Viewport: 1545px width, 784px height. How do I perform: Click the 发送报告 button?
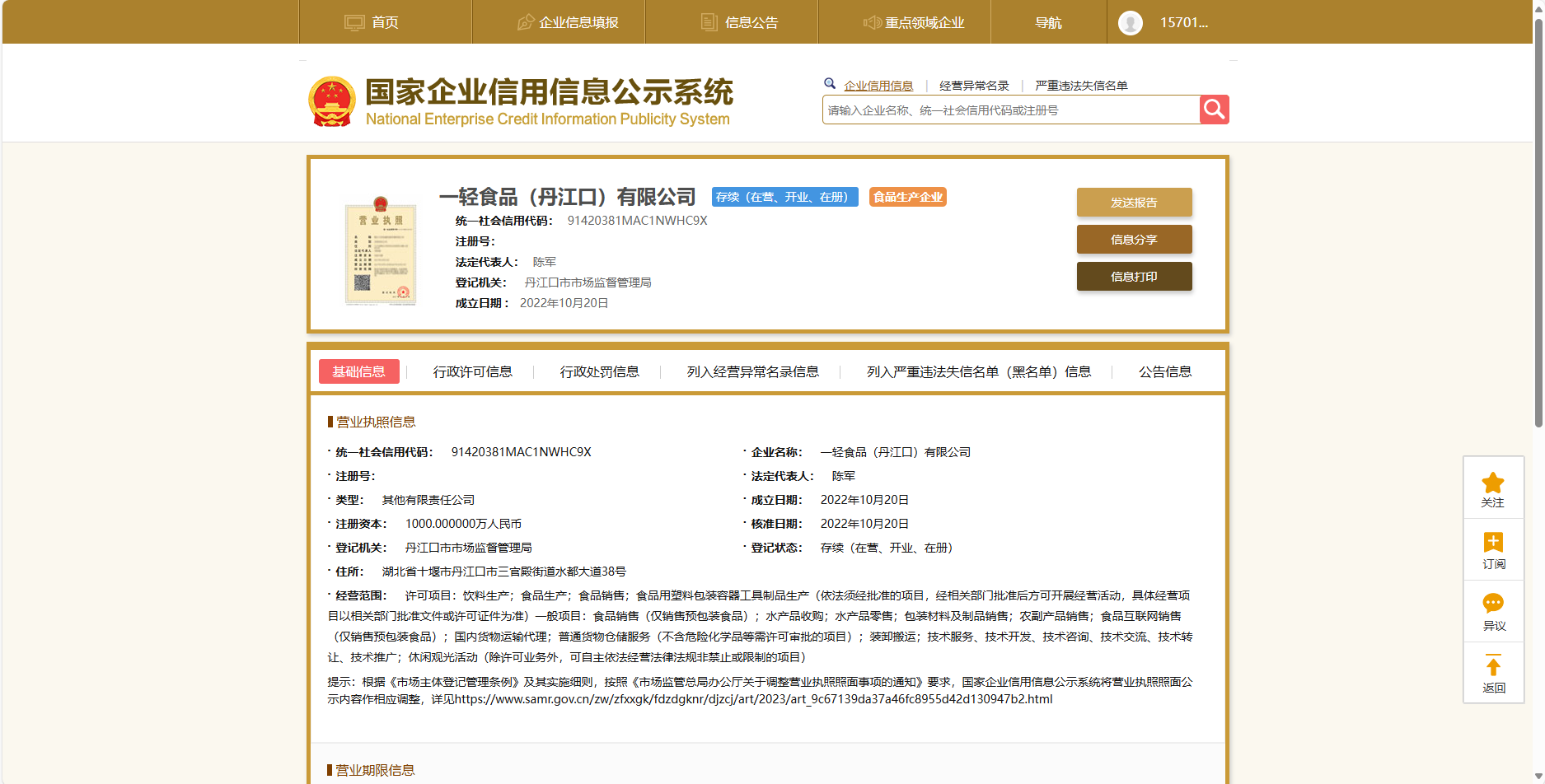[1134, 203]
